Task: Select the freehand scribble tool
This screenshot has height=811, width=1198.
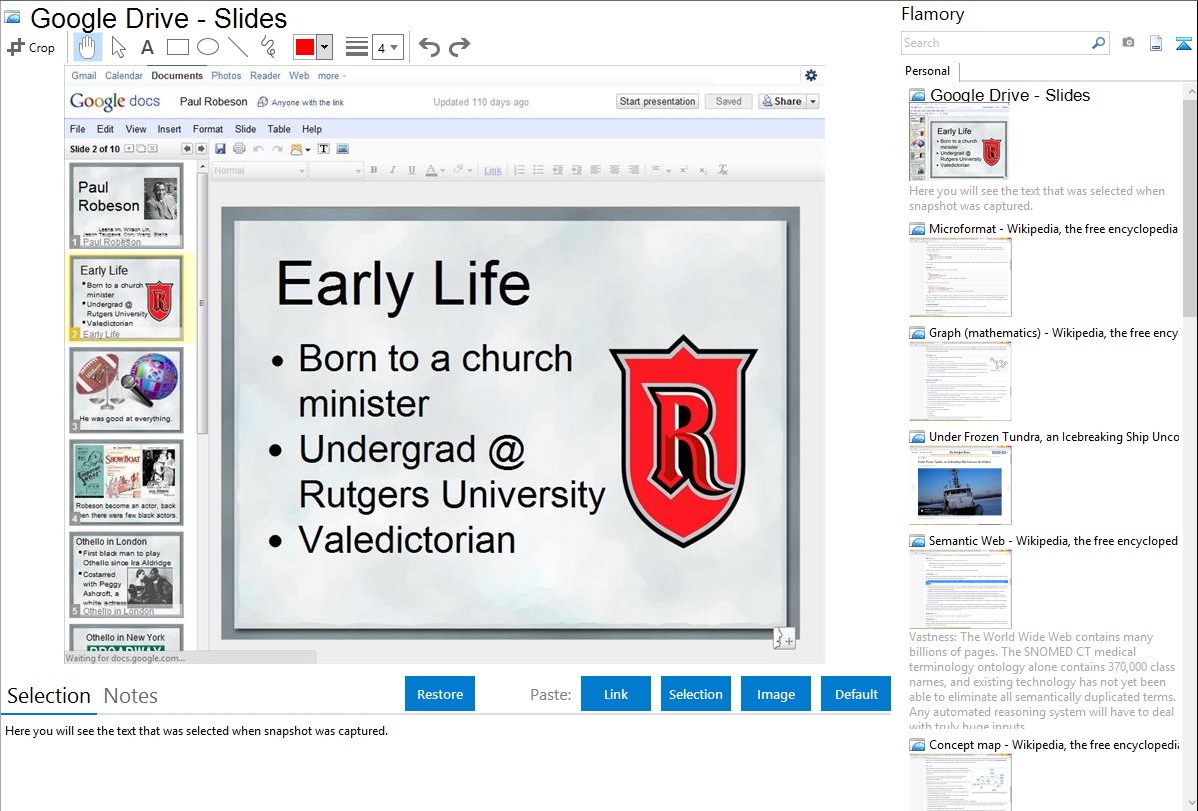Action: pos(268,47)
